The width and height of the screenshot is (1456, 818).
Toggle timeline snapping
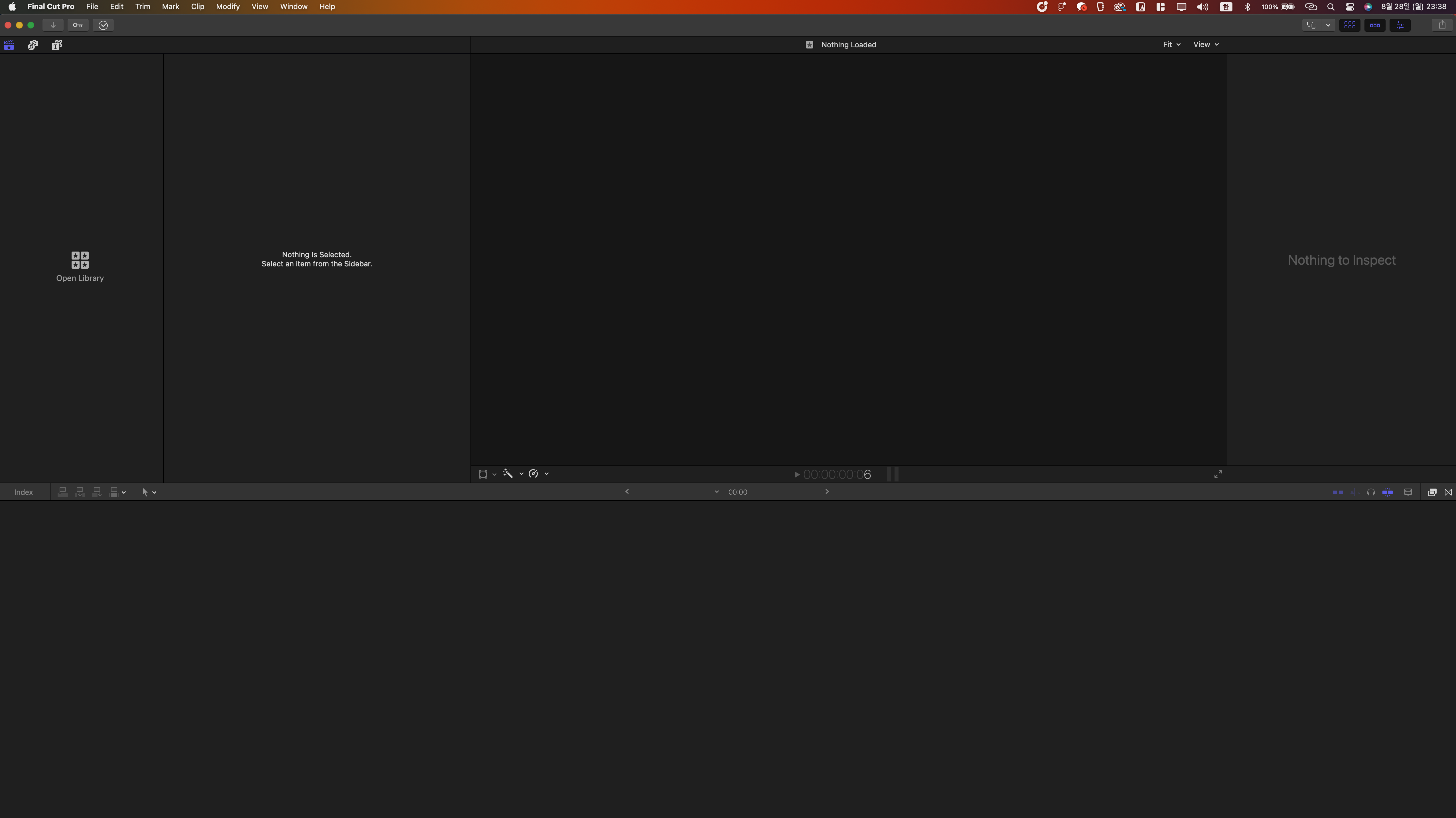point(1388,492)
